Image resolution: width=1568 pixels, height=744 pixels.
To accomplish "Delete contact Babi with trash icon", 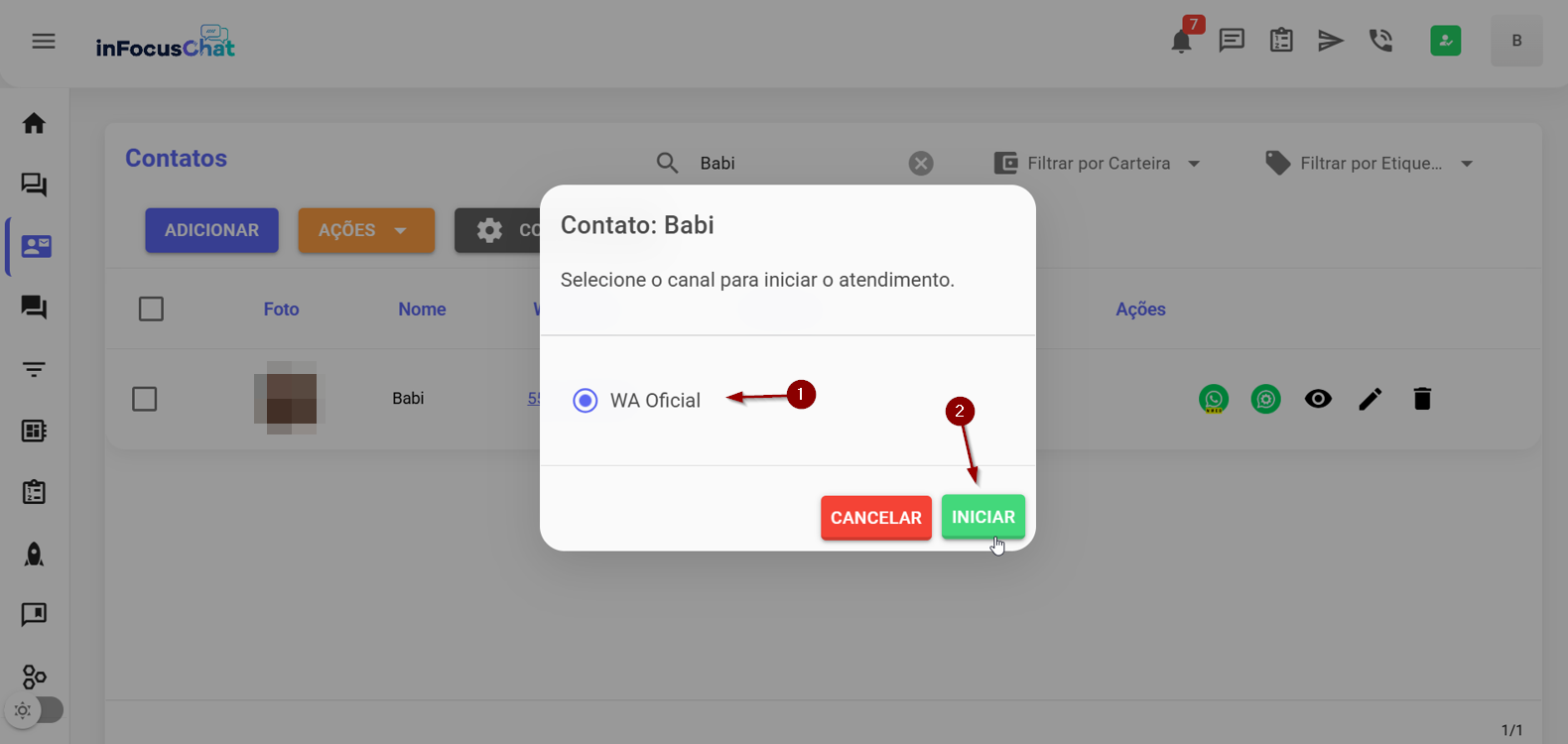I will click(x=1422, y=399).
